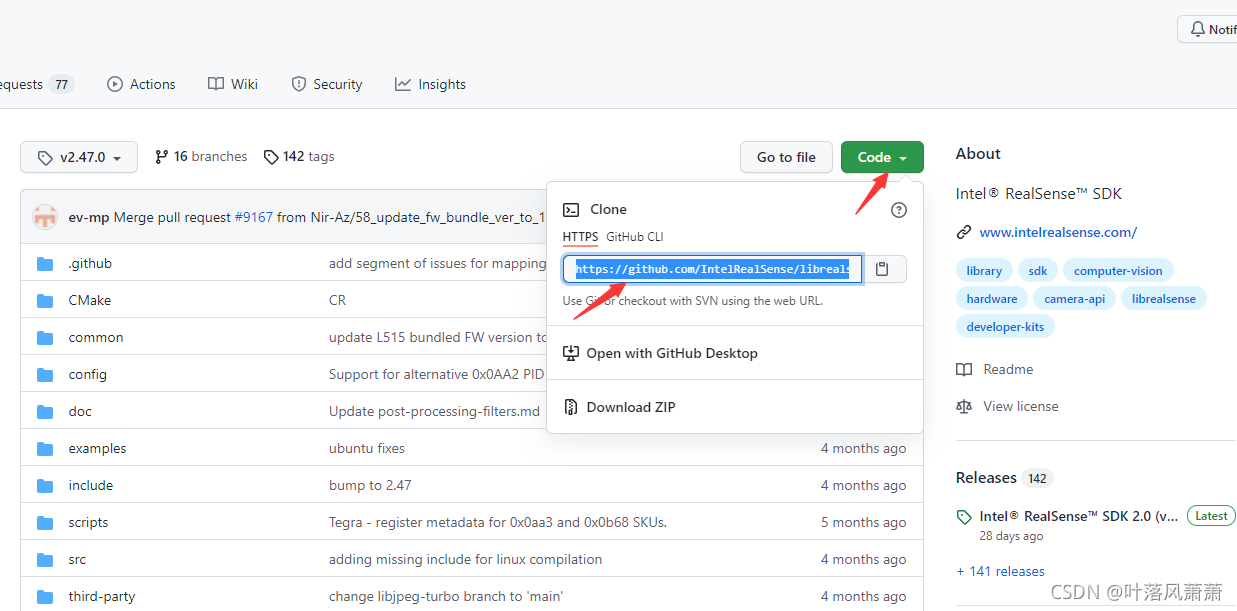Open Intel RealSense SDK 2.0 latest release
Image resolution: width=1237 pixels, height=611 pixels.
pos(1079,517)
